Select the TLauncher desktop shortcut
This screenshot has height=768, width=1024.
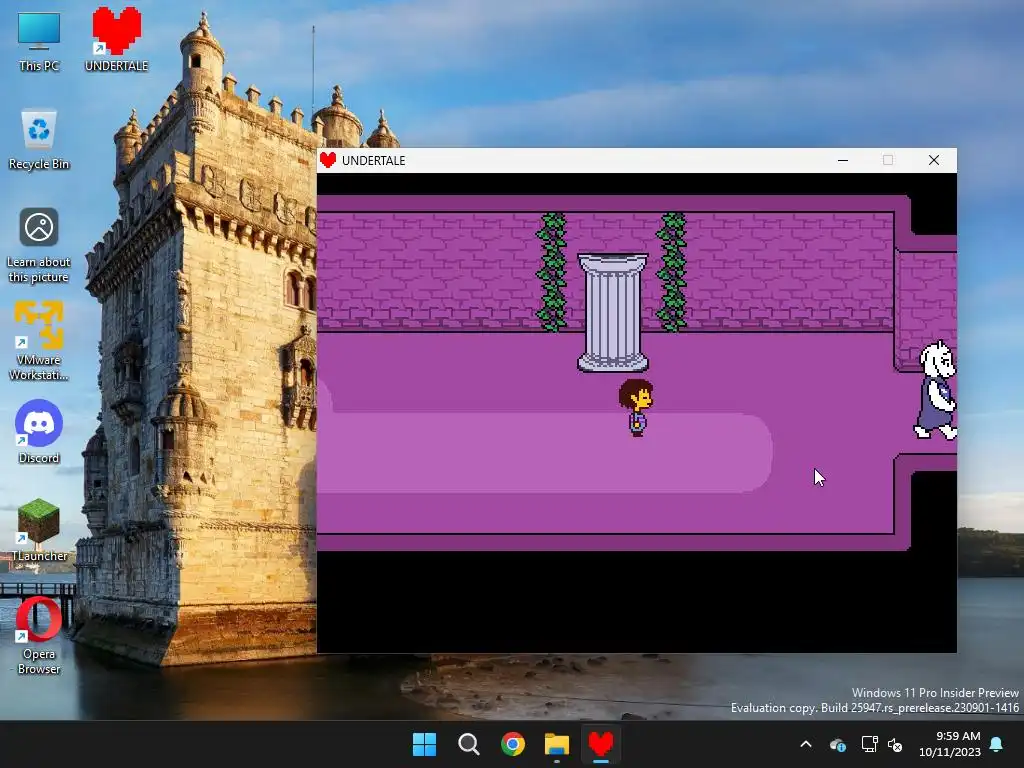(39, 530)
